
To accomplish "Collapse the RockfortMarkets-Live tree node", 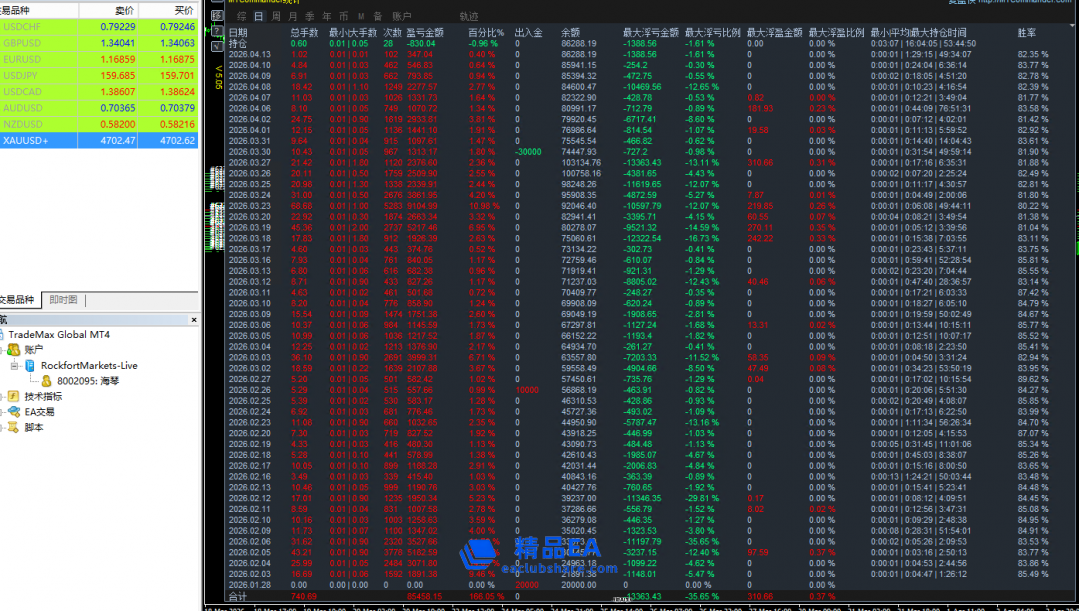I will [15, 366].
